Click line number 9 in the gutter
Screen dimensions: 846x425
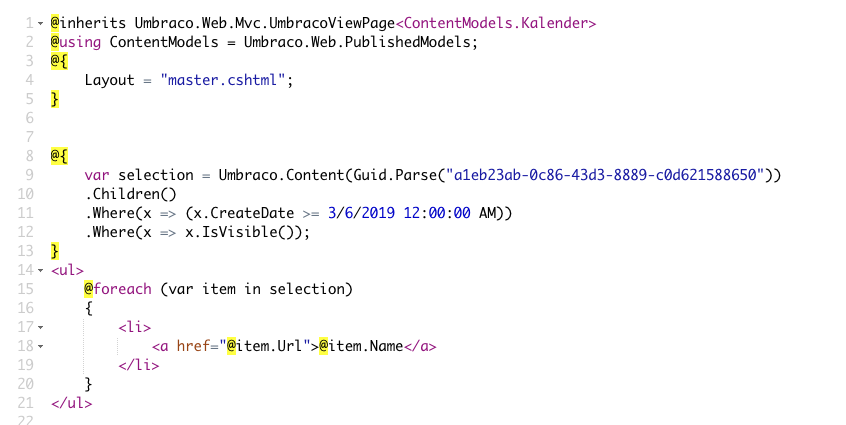tap(29, 175)
